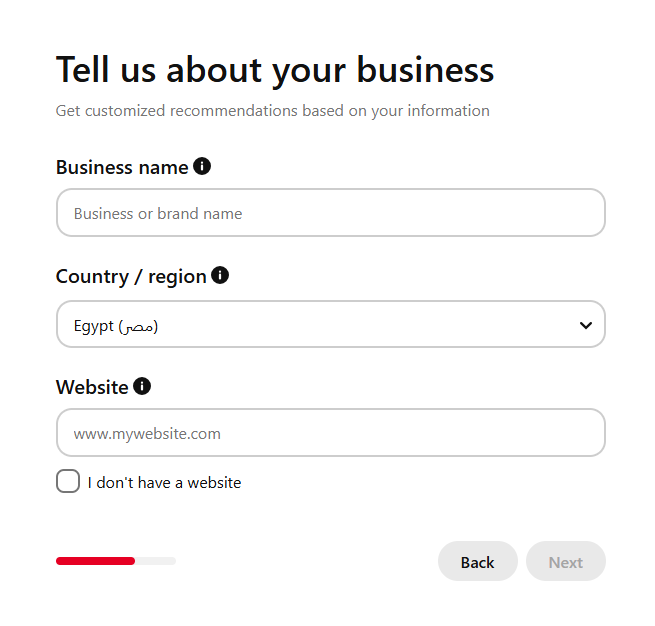Focus the Website URL input field
The width and height of the screenshot is (655, 626).
[x=330, y=434]
